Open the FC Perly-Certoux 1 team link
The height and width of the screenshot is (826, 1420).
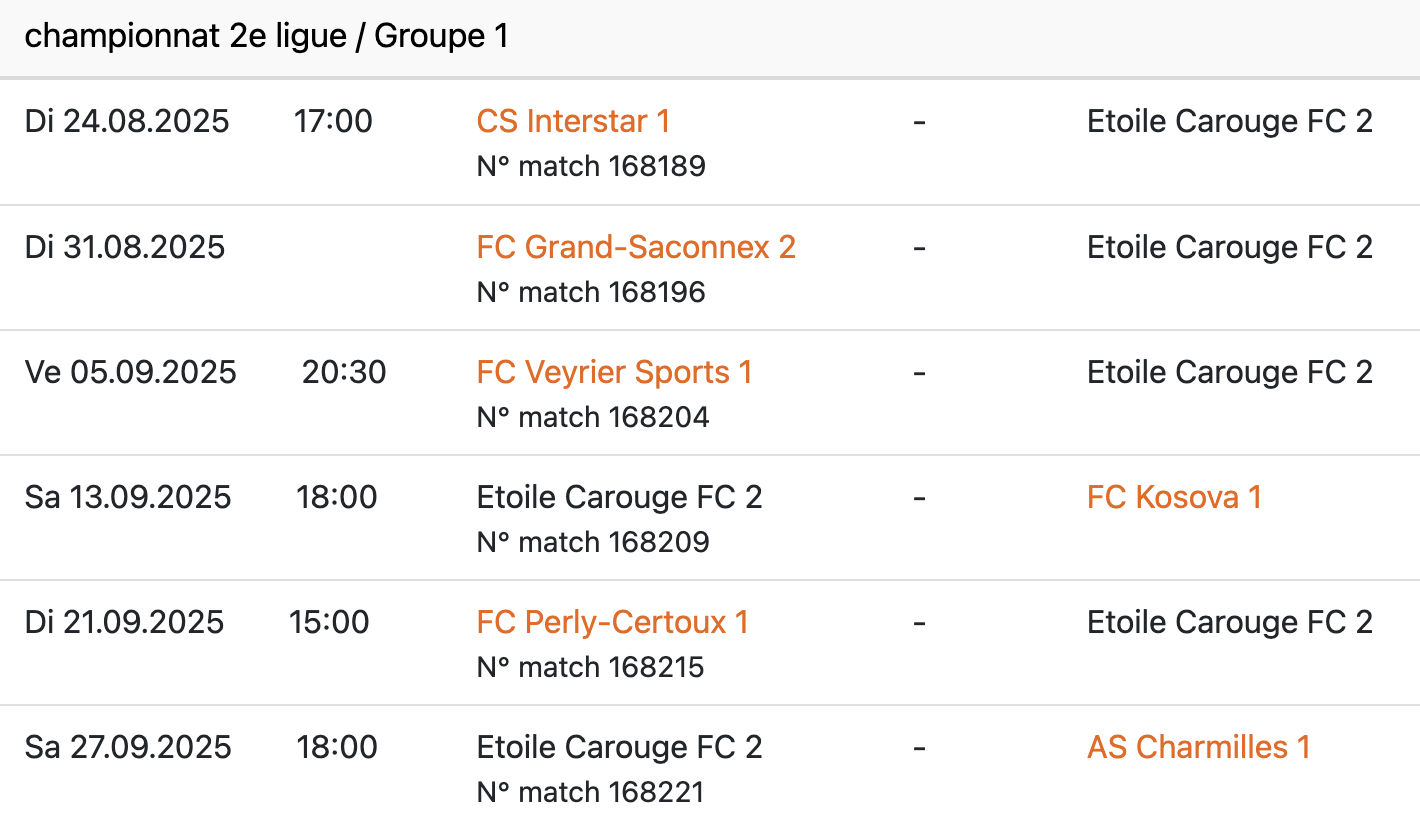(x=612, y=622)
